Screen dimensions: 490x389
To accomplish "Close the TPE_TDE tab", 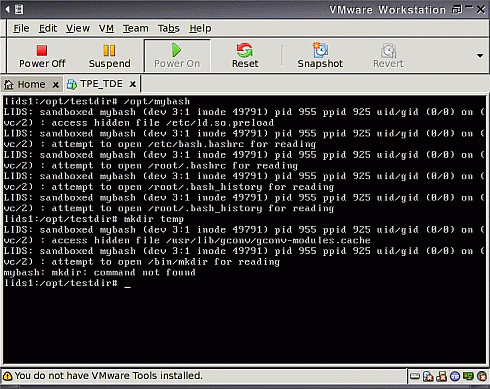I will click(x=133, y=84).
